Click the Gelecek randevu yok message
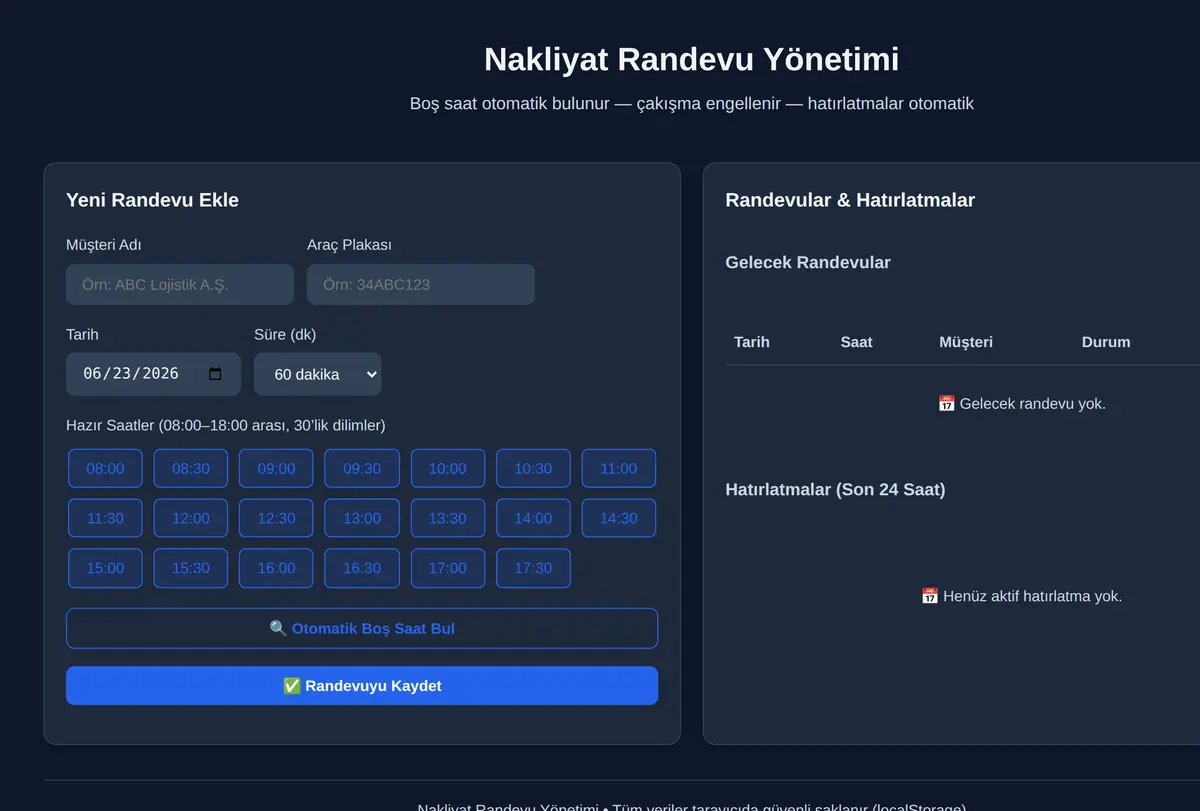Image resolution: width=1200 pixels, height=811 pixels. [x=1022, y=404]
